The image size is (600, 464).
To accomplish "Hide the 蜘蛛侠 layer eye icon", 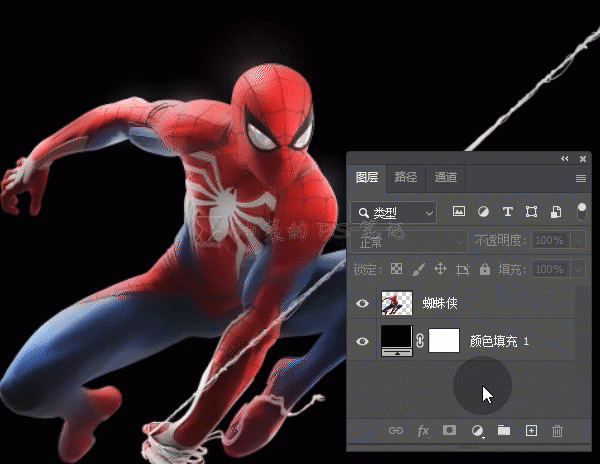I will coord(362,303).
